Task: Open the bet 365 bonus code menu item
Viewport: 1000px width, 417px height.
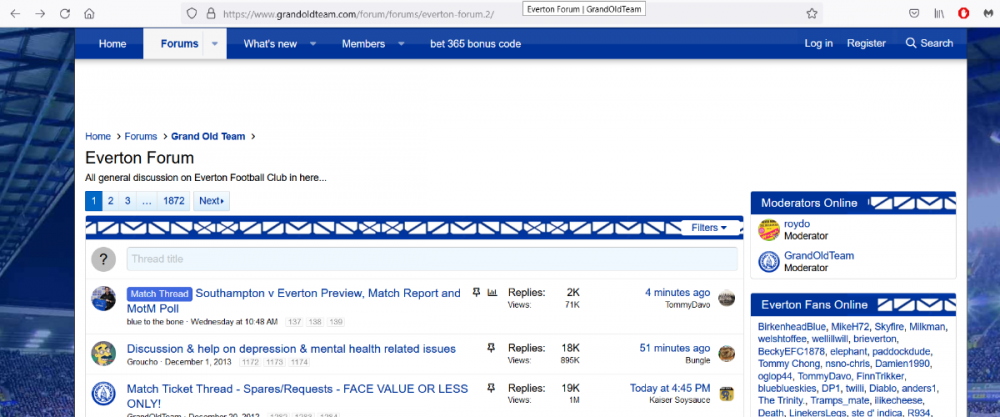Action: tap(475, 43)
